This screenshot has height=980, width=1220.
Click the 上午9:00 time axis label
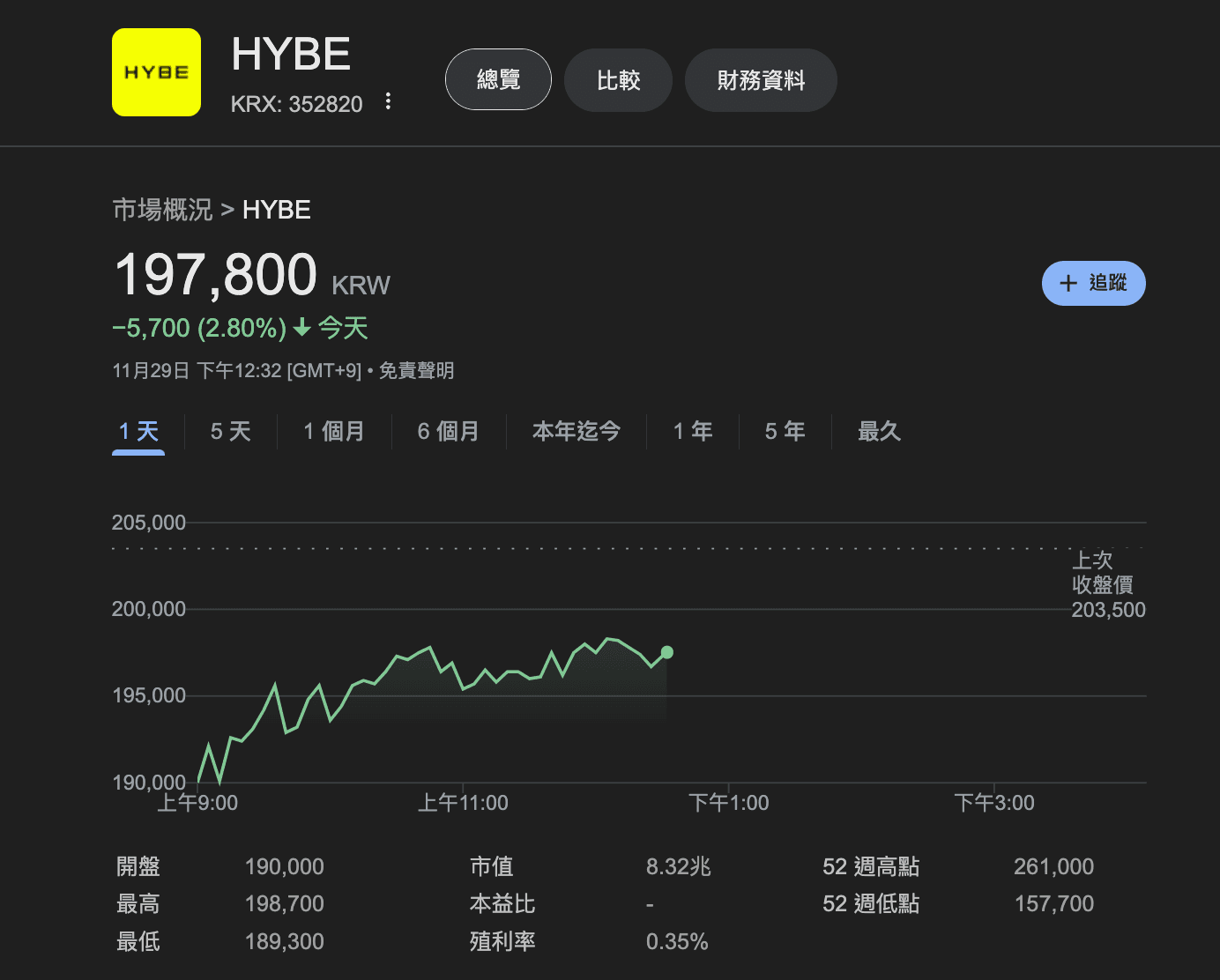click(x=197, y=803)
